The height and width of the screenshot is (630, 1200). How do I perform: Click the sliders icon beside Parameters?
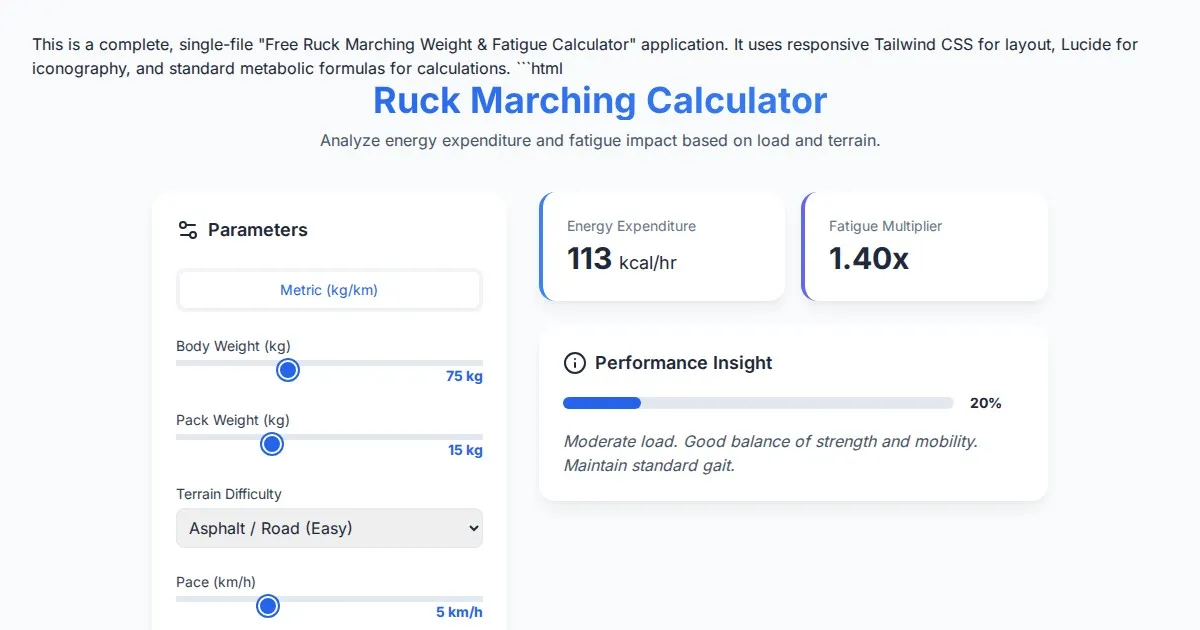[187, 230]
